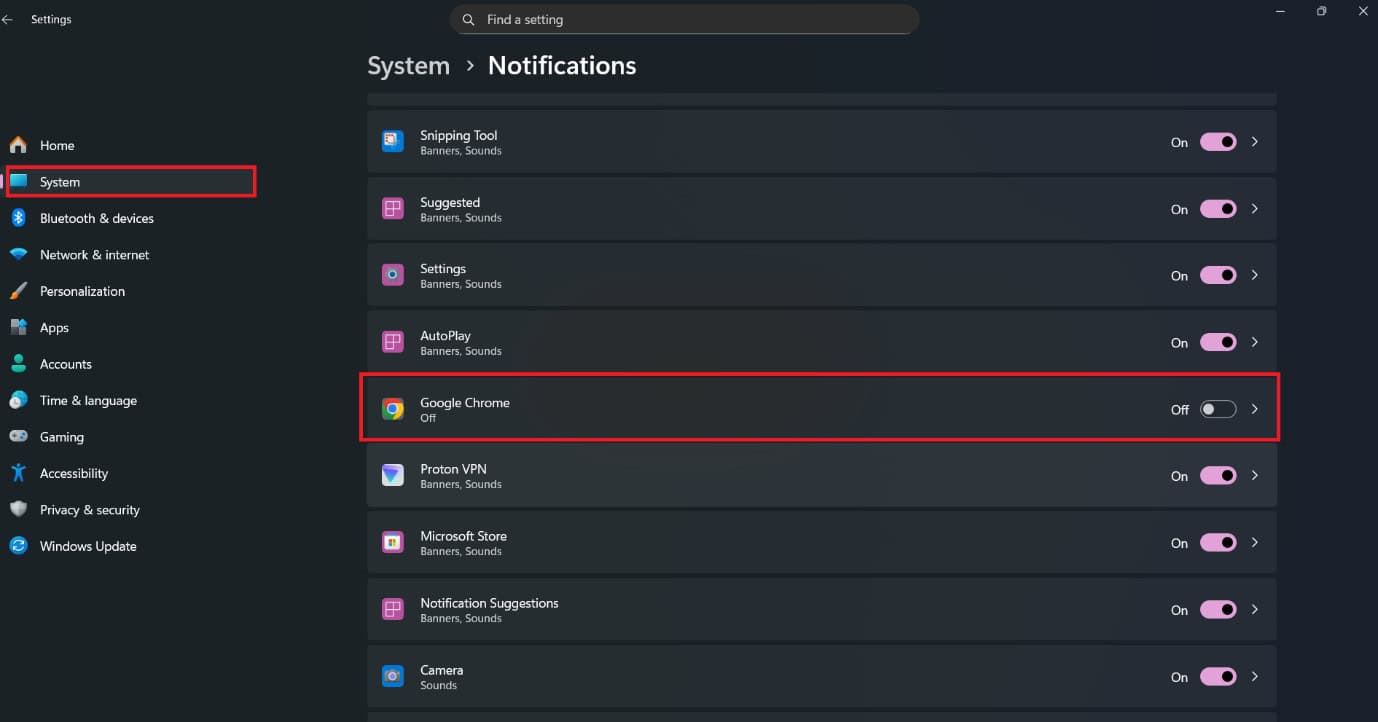The width and height of the screenshot is (1378, 722).
Task: Open Settings row chevron arrow
Action: pyautogui.click(x=1255, y=275)
